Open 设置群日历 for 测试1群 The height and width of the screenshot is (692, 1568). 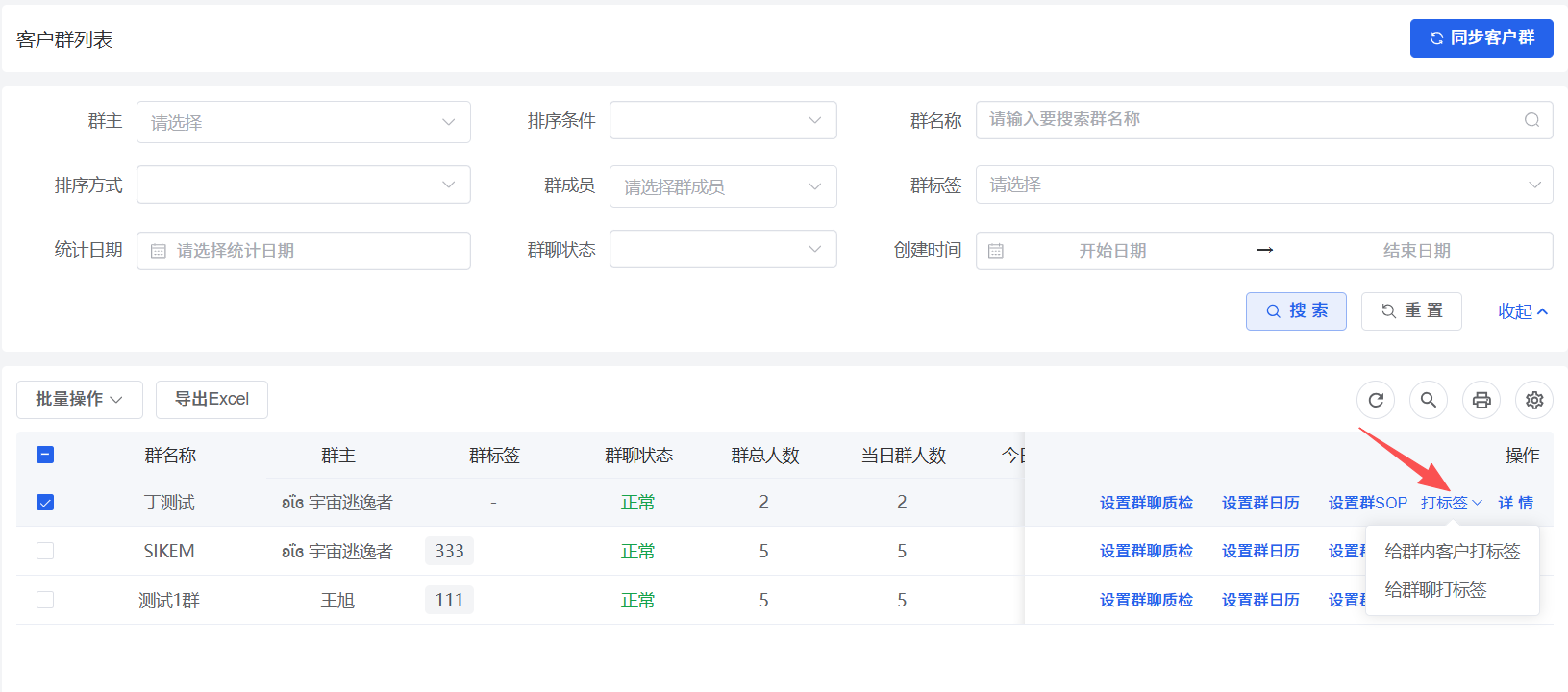pyautogui.click(x=1260, y=600)
